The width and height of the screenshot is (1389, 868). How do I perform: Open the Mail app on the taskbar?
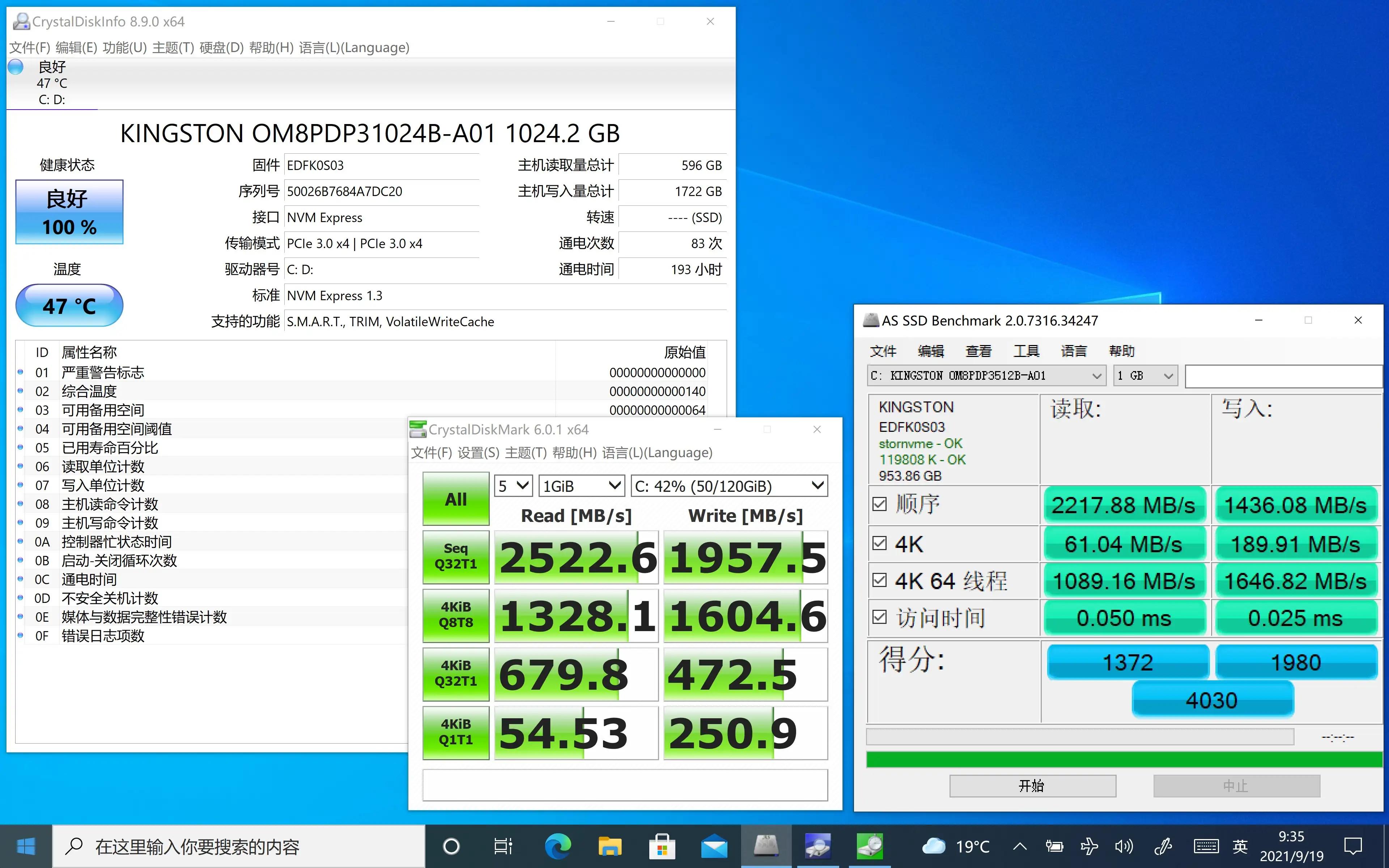tap(714, 846)
